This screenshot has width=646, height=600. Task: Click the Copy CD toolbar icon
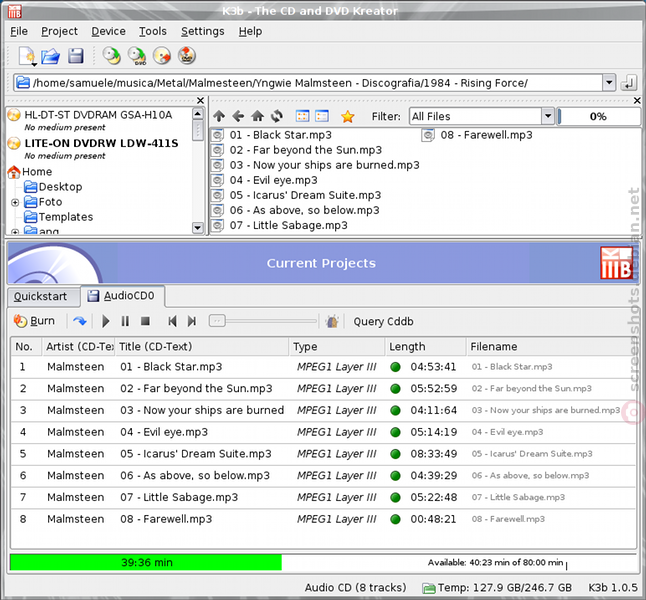pos(112,56)
